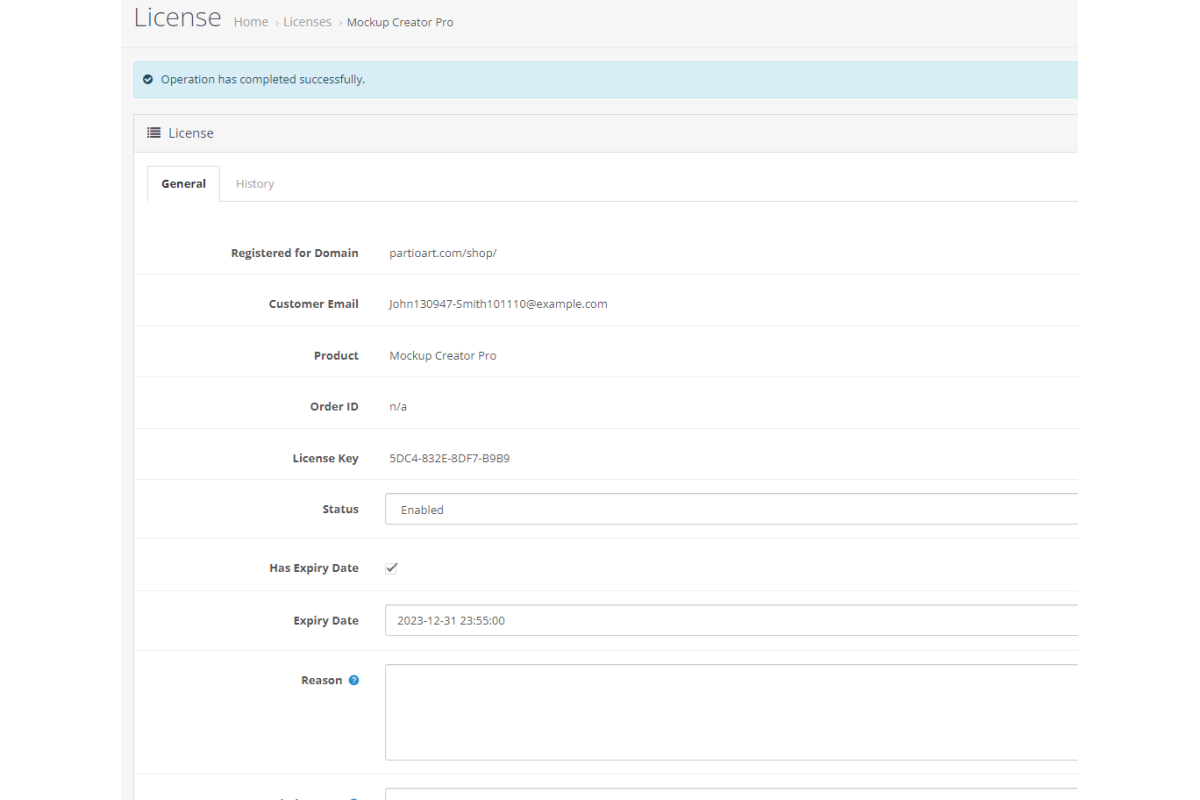The image size is (1200, 800).
Task: Click the Order ID value n/a
Action: pos(398,407)
